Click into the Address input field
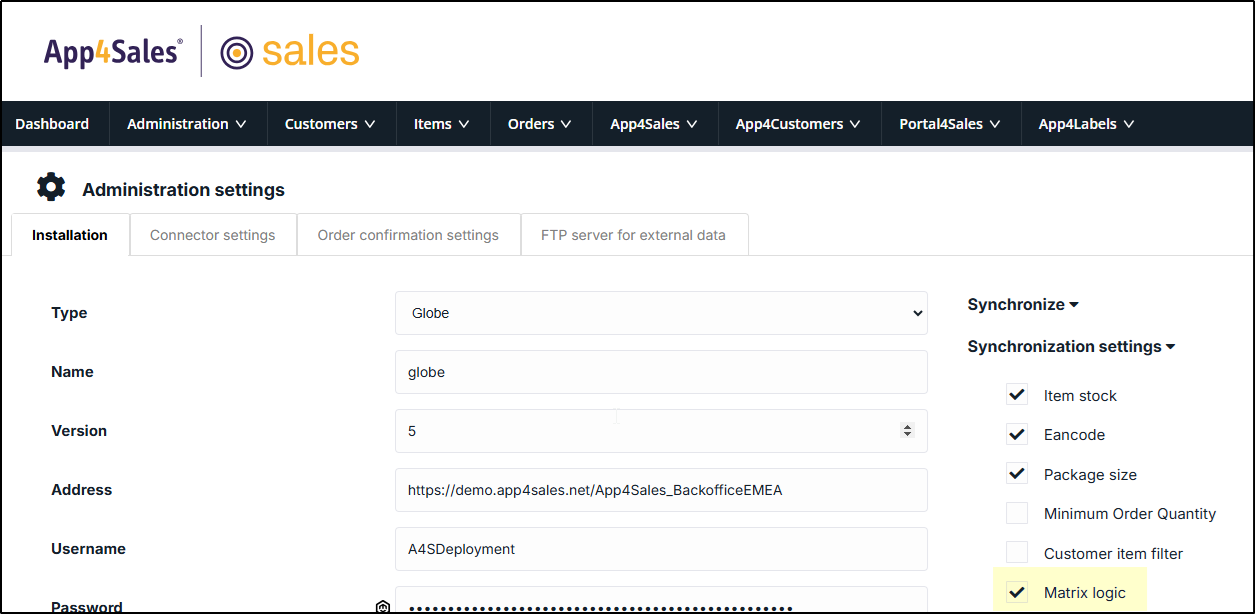 click(x=661, y=490)
